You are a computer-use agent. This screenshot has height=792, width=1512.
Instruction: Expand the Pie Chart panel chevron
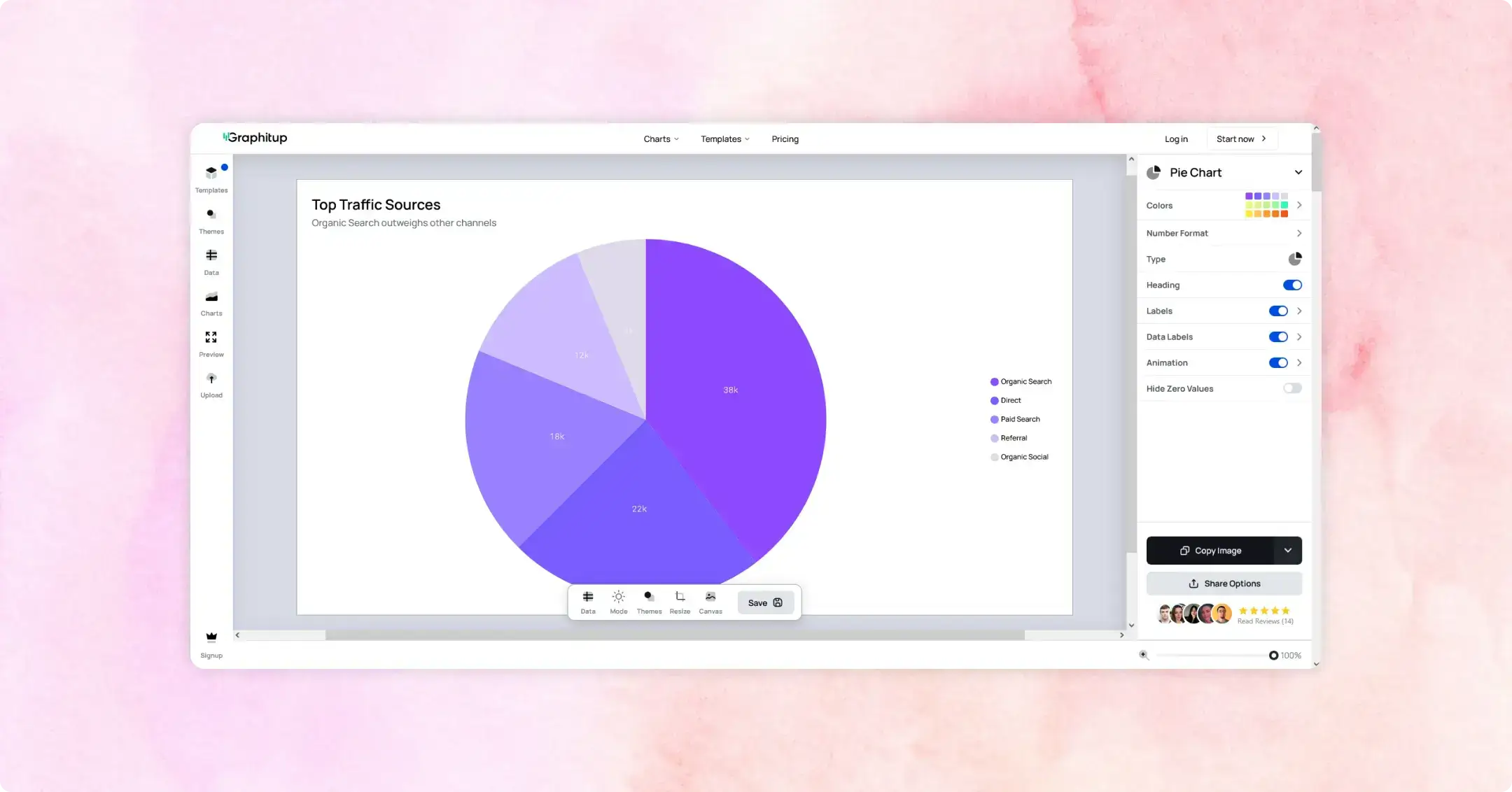point(1298,172)
